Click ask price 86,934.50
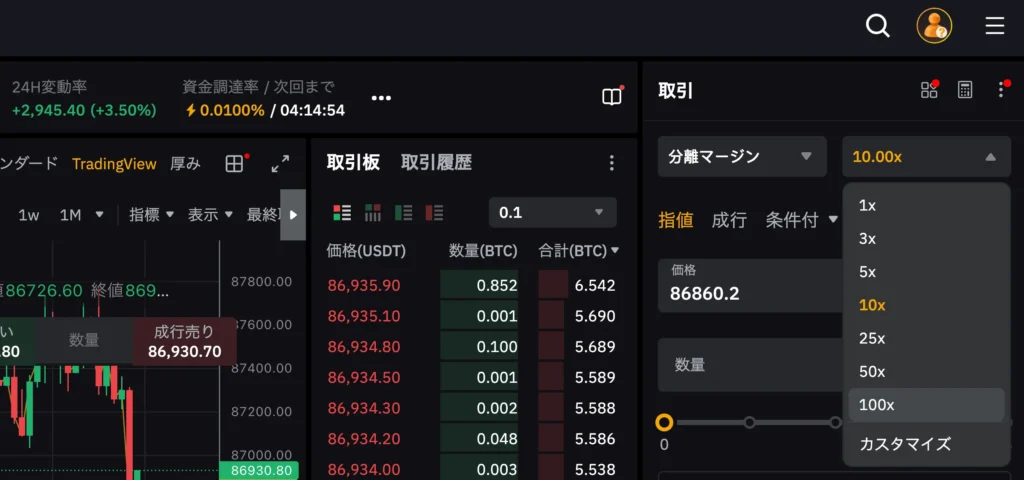1024x480 pixels. tap(364, 377)
